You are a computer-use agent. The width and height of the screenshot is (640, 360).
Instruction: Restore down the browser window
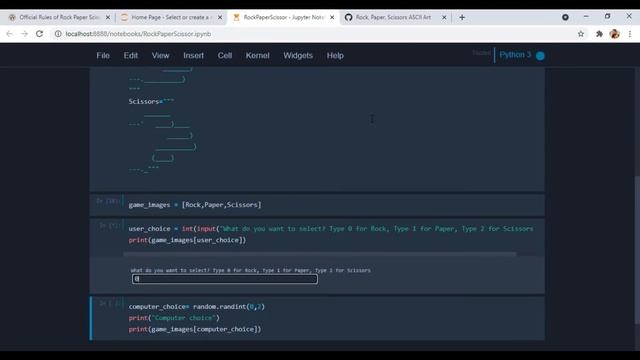click(x=607, y=16)
